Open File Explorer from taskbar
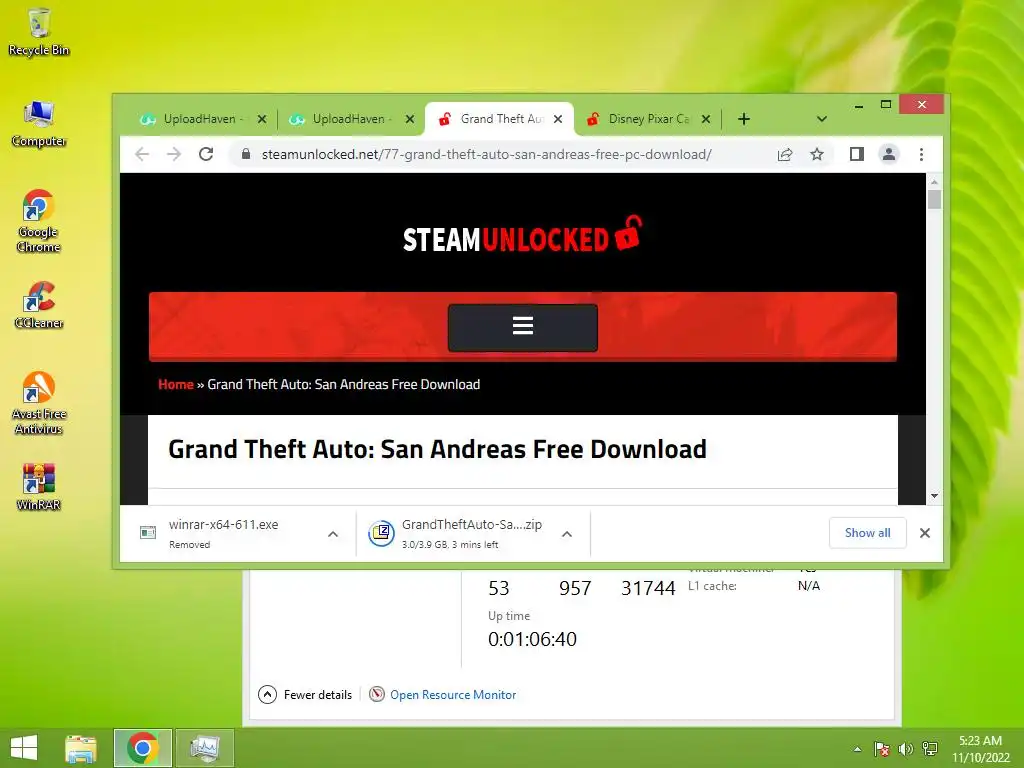 click(x=81, y=748)
